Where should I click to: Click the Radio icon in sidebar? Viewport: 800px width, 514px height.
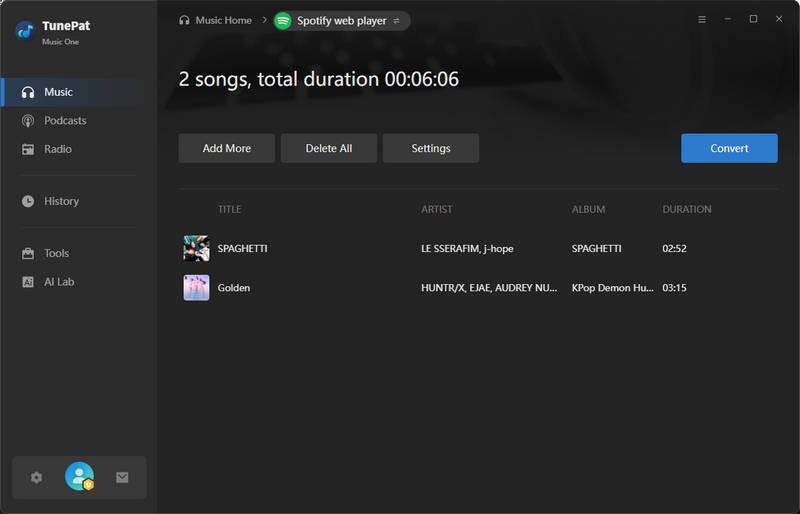pos(28,150)
